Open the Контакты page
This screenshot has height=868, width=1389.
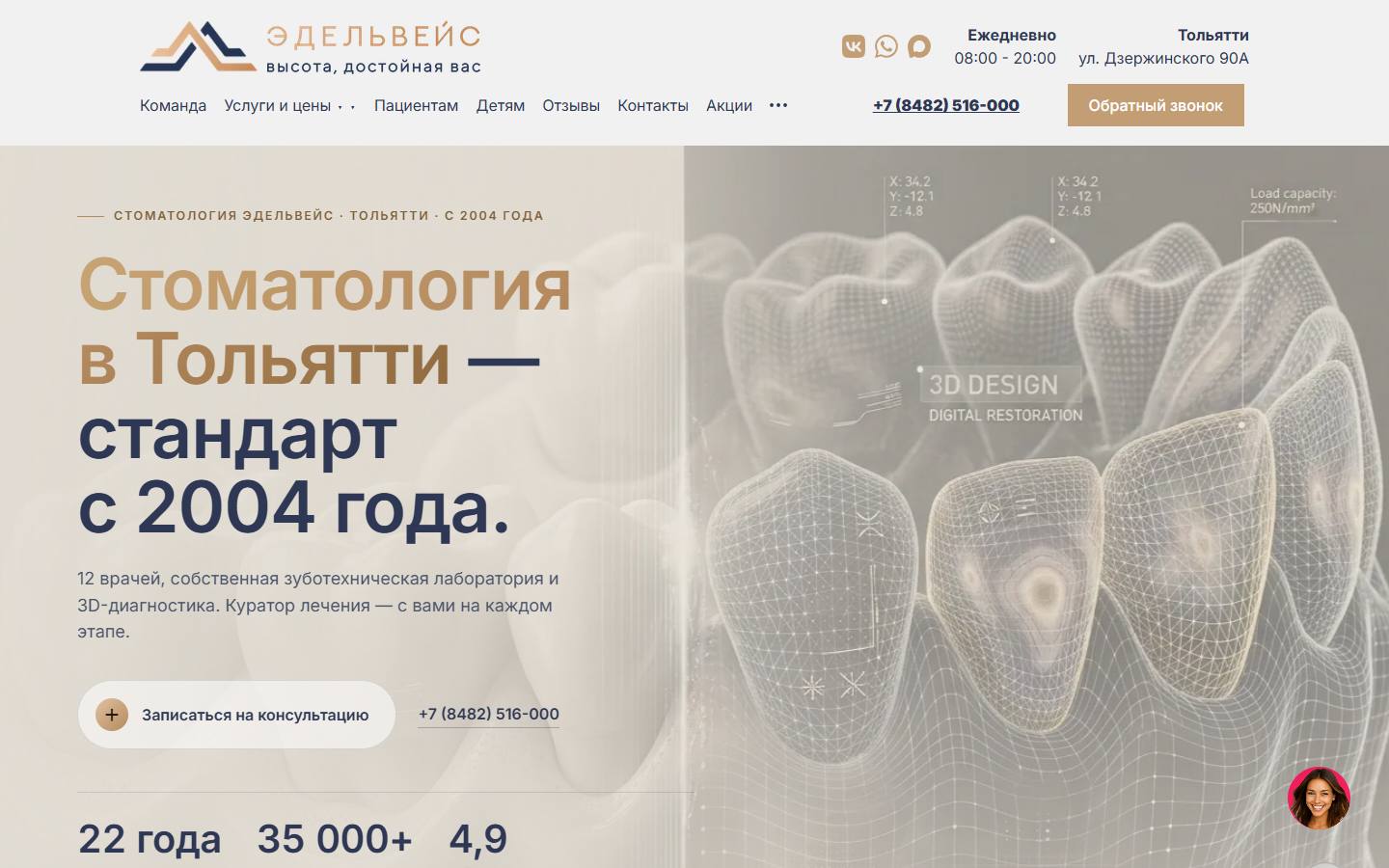point(653,105)
